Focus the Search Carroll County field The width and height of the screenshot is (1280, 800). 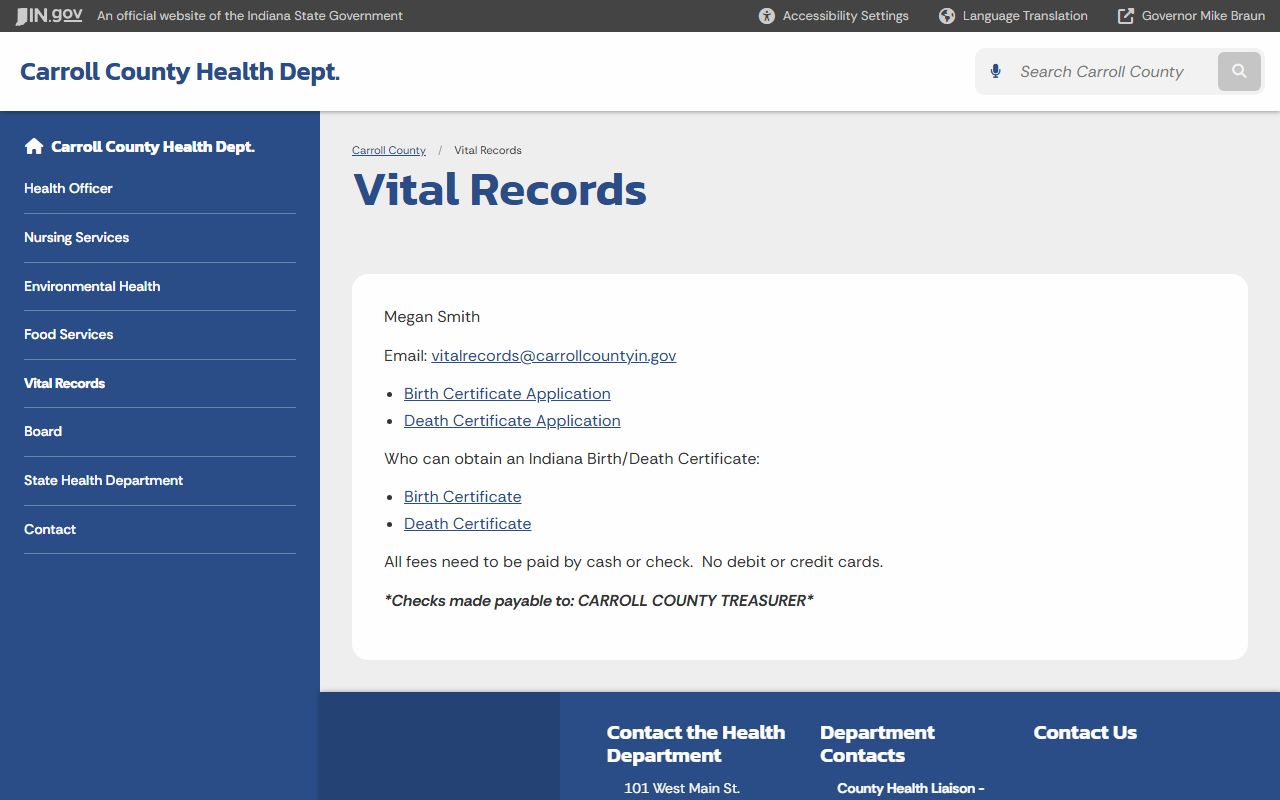click(x=1110, y=72)
